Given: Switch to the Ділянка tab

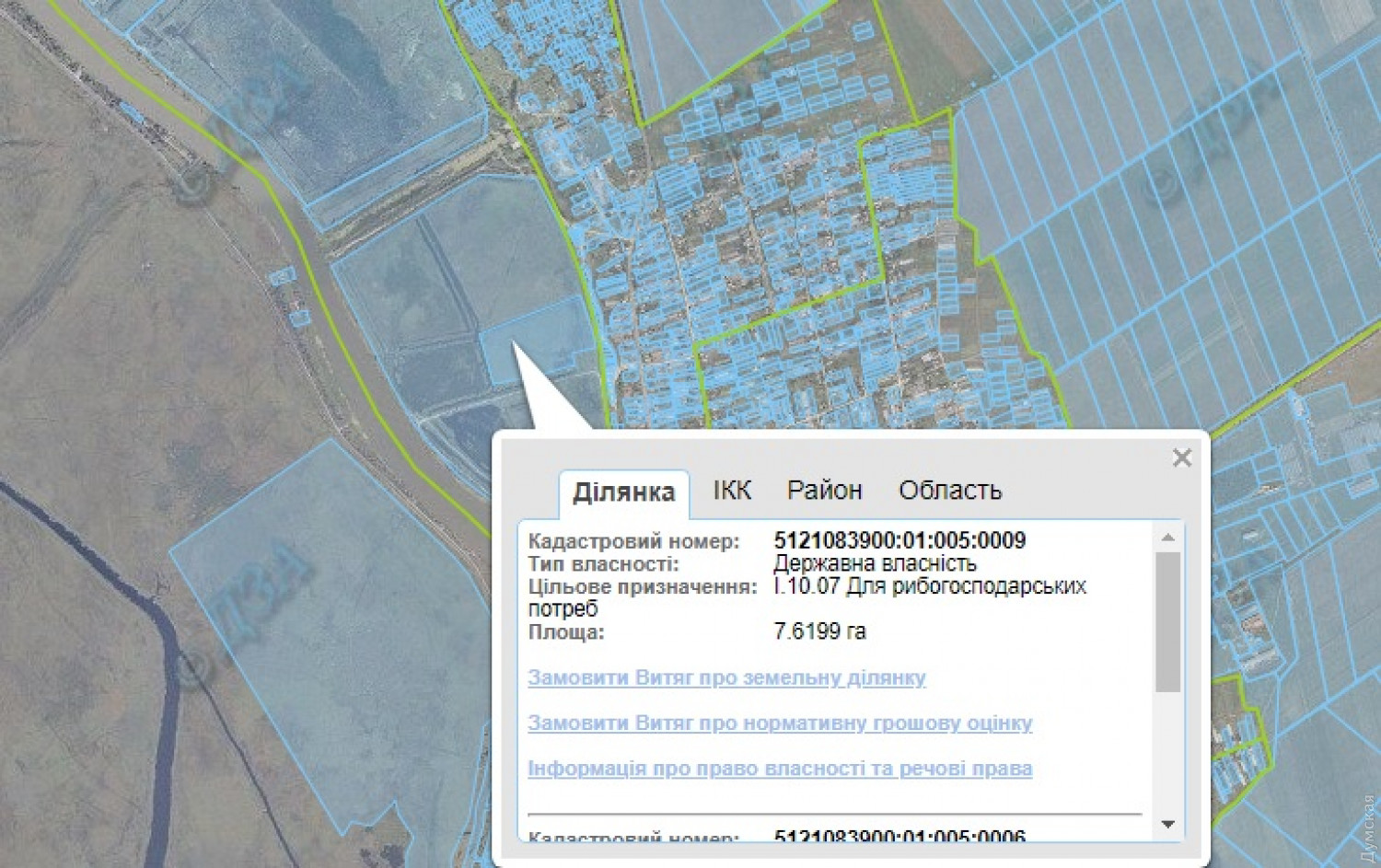Looking at the screenshot, I should point(623,492).
